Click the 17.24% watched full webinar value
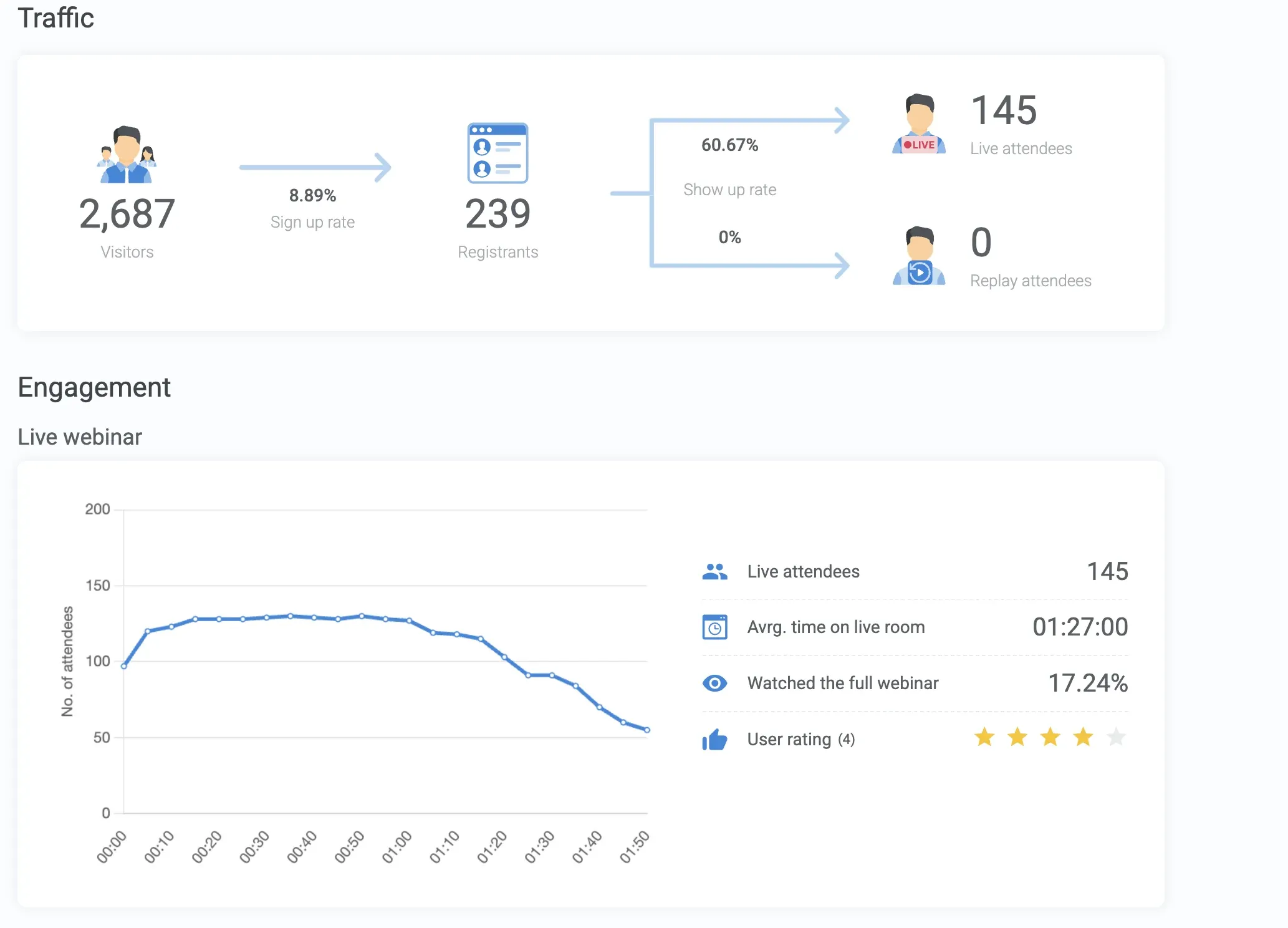The height and width of the screenshot is (928, 1288). pyautogui.click(x=1088, y=683)
